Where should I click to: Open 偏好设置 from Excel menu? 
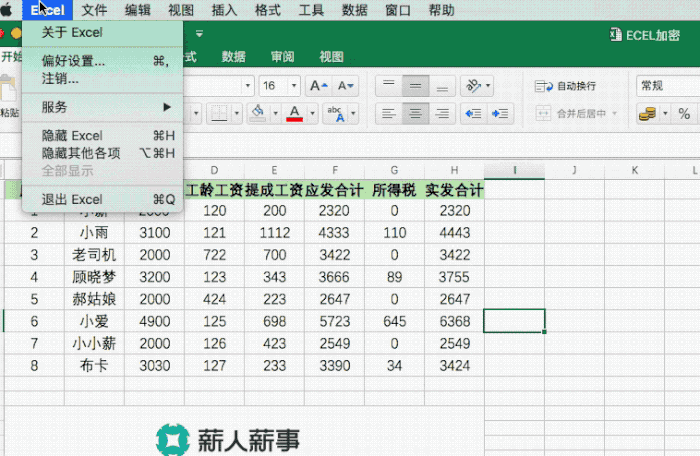click(102, 61)
